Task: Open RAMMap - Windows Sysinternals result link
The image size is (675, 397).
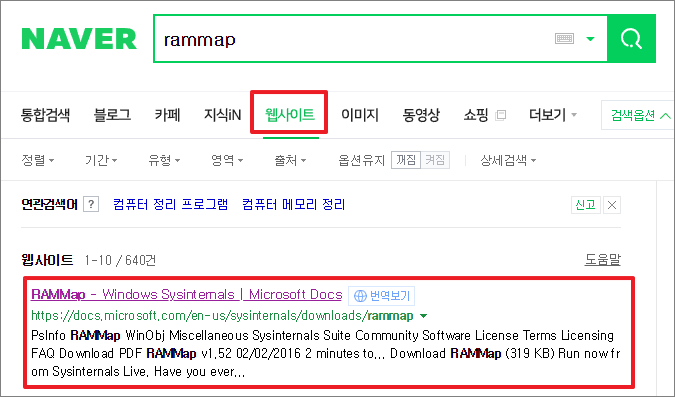Action: 187,295
